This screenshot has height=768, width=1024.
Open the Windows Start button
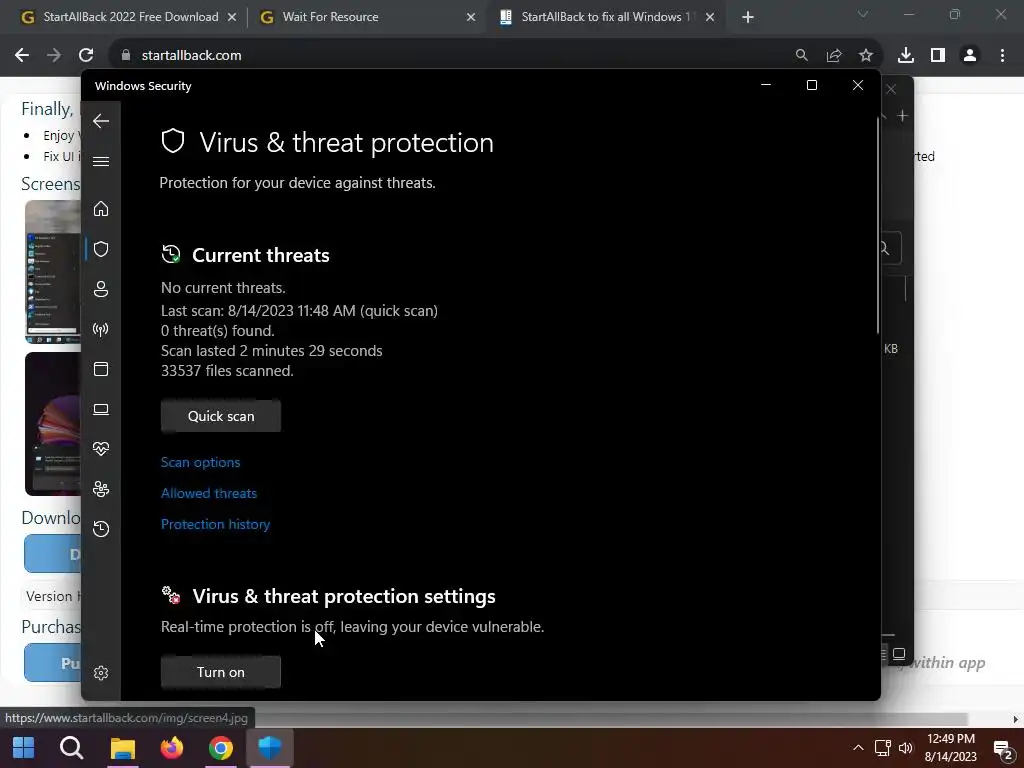tap(24, 748)
